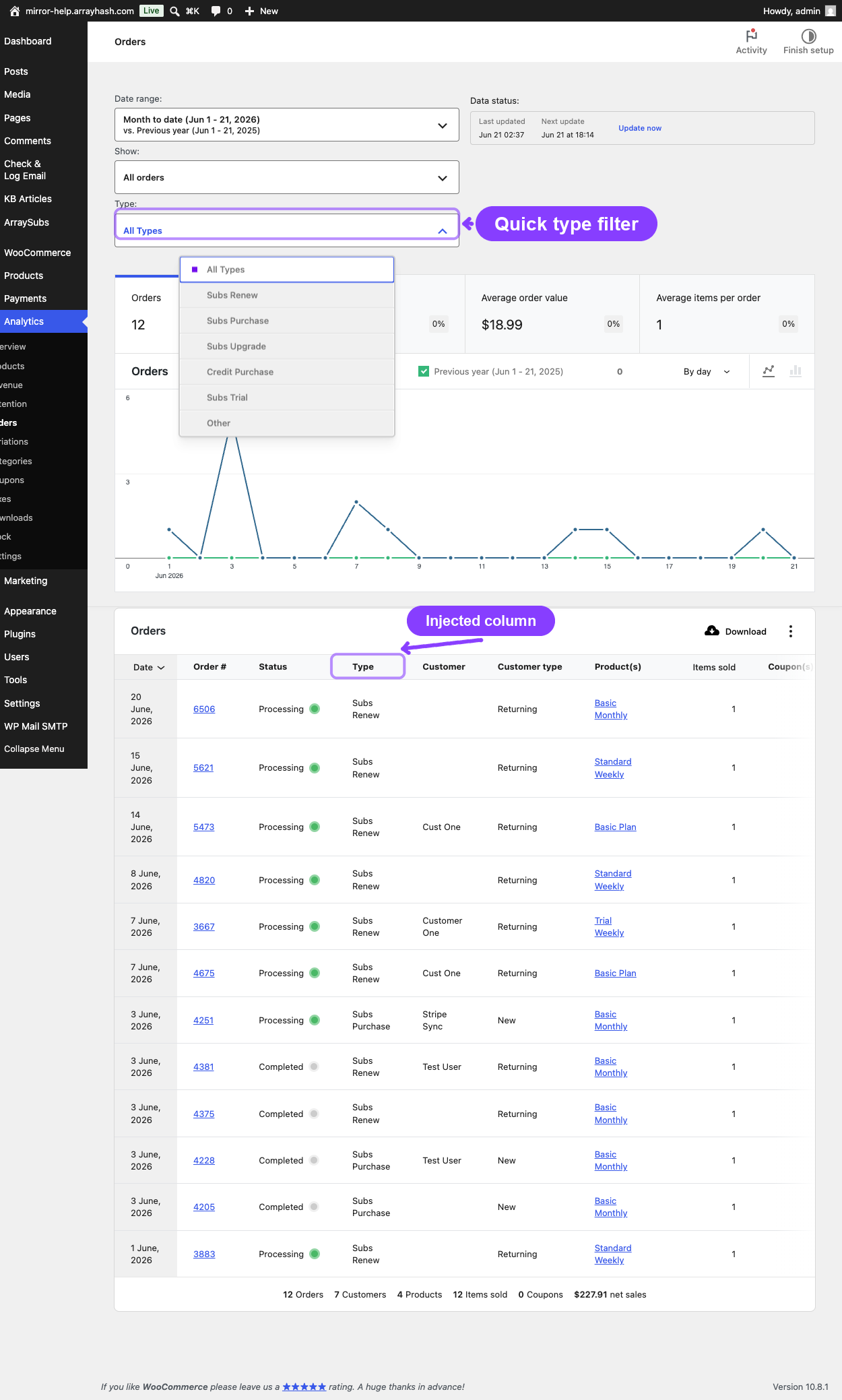Click the Type column header
842x1400 pixels.
click(363, 667)
